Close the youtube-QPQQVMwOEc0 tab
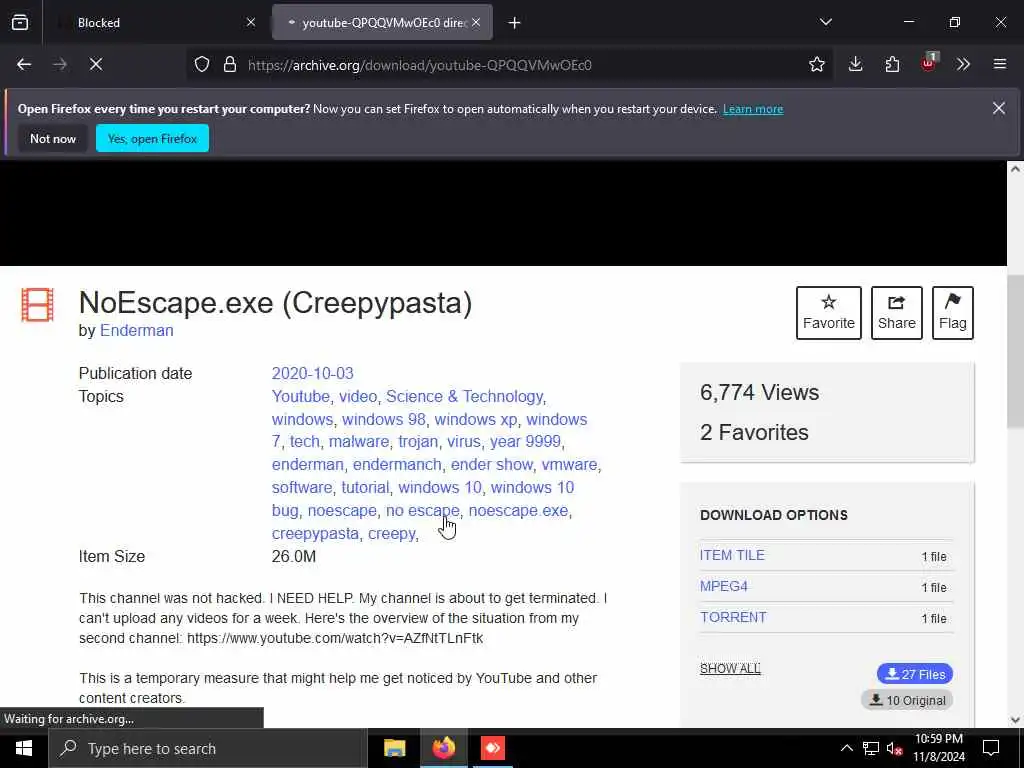 476,22
